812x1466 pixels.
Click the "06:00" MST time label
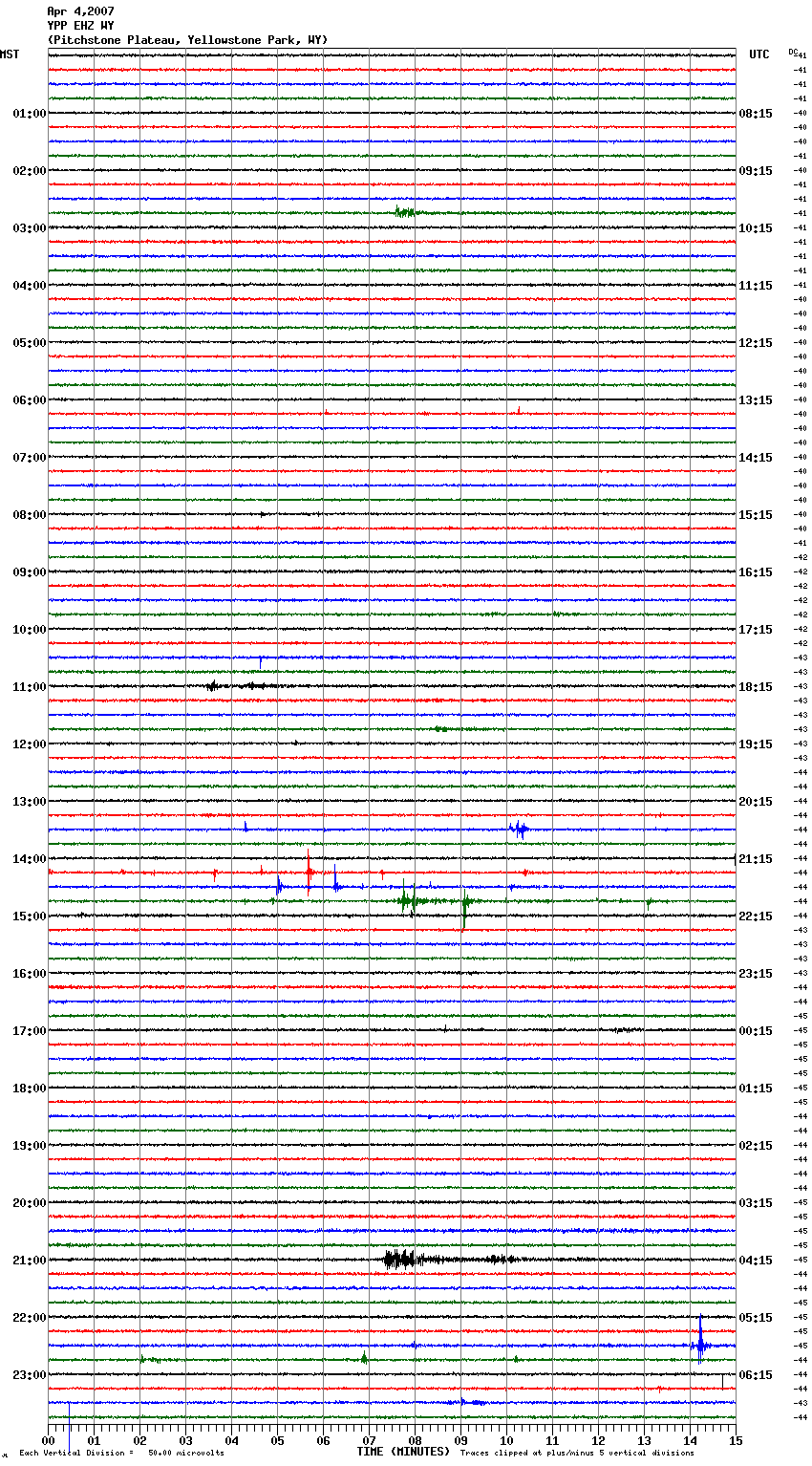(x=30, y=400)
